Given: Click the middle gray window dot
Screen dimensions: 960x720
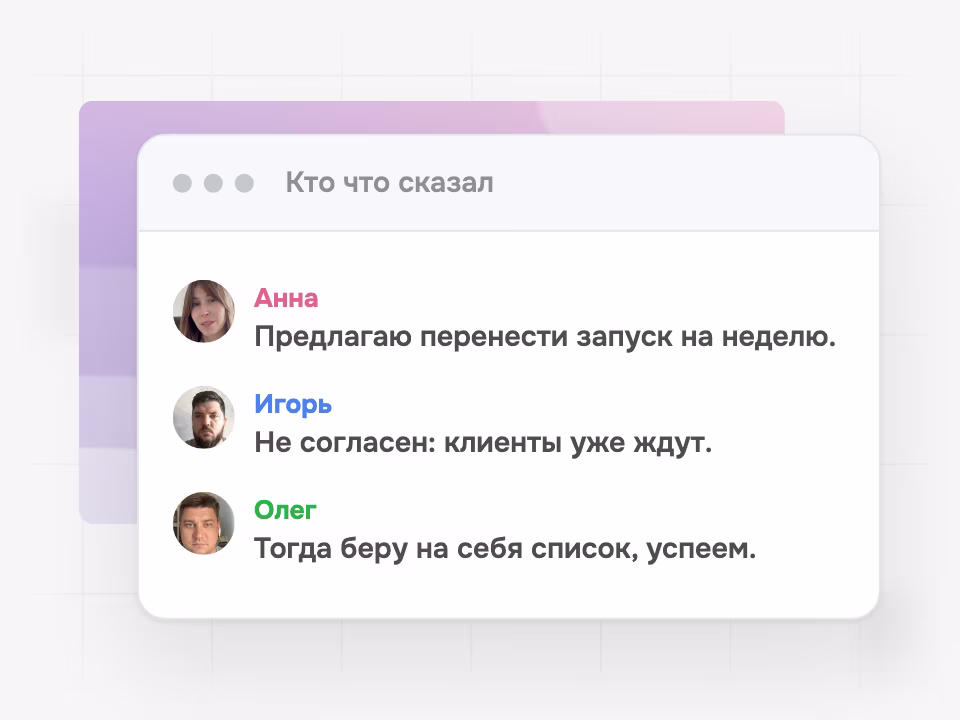Looking at the screenshot, I should pyautogui.click(x=213, y=183).
